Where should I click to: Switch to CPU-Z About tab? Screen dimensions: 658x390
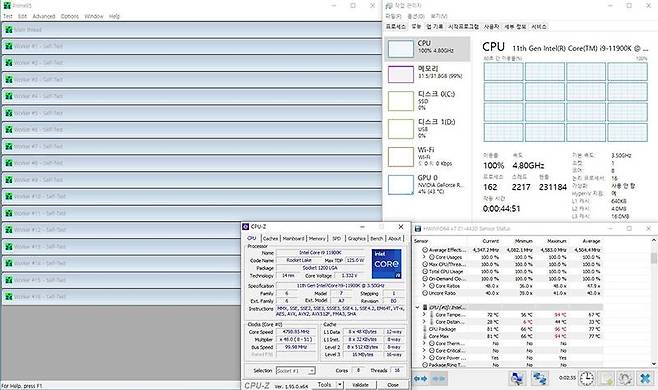pos(394,238)
